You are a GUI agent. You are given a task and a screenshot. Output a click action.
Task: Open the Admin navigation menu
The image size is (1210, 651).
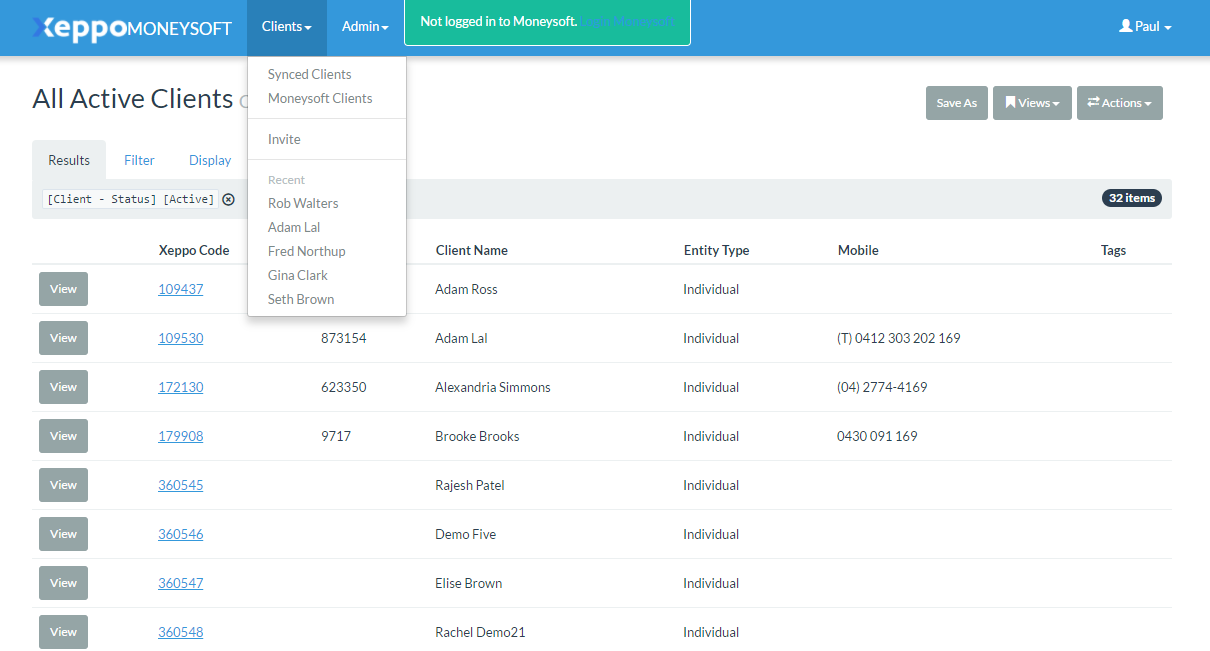[x=365, y=27]
